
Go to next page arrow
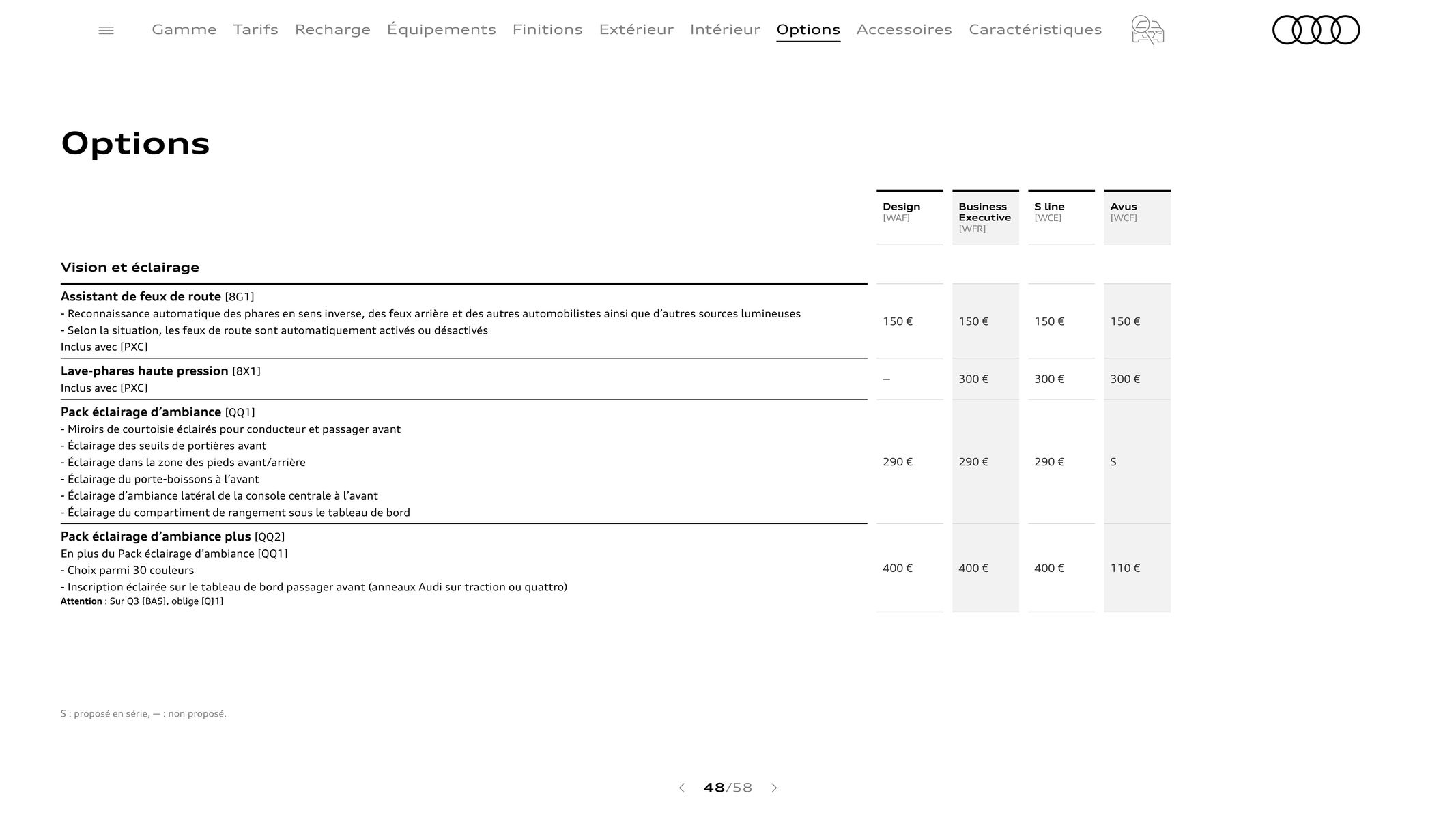point(774,788)
